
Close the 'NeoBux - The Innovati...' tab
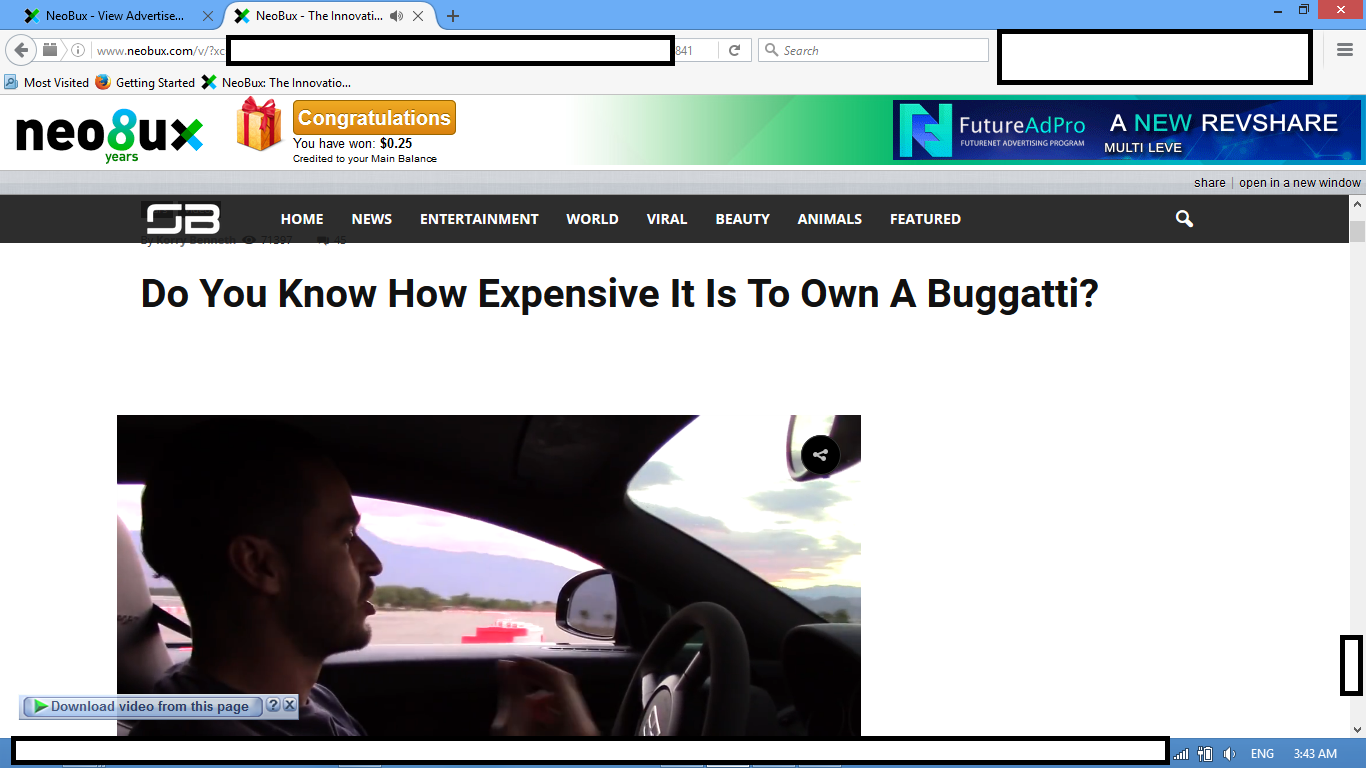click(x=419, y=16)
